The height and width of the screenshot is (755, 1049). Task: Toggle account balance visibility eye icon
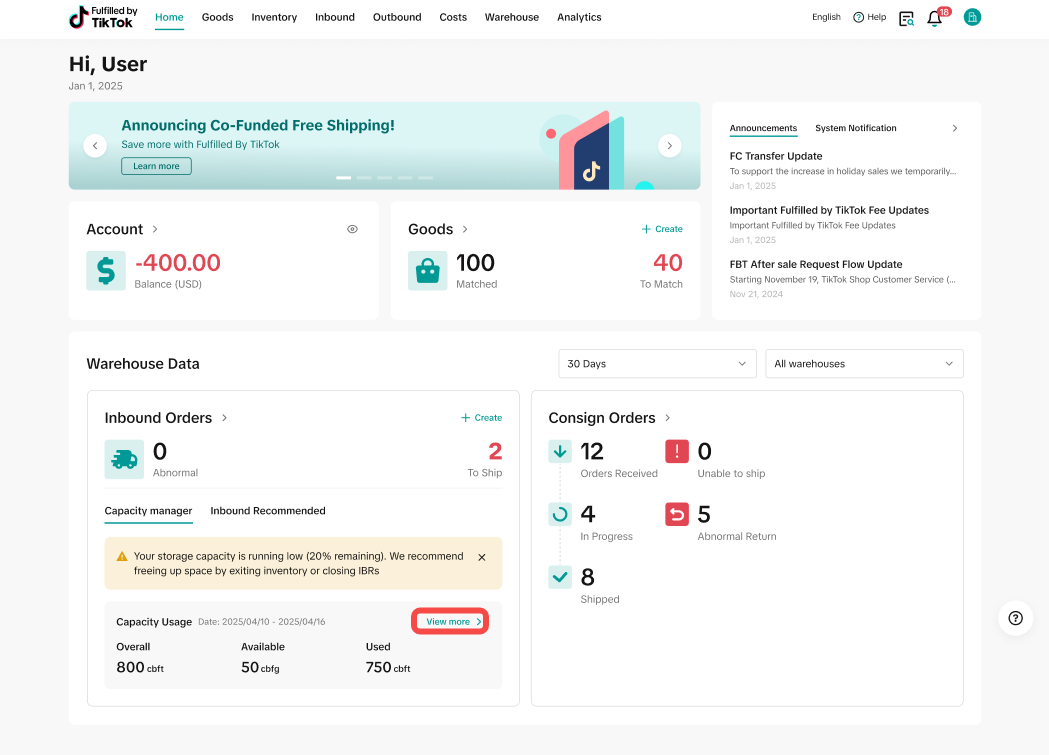[352, 229]
